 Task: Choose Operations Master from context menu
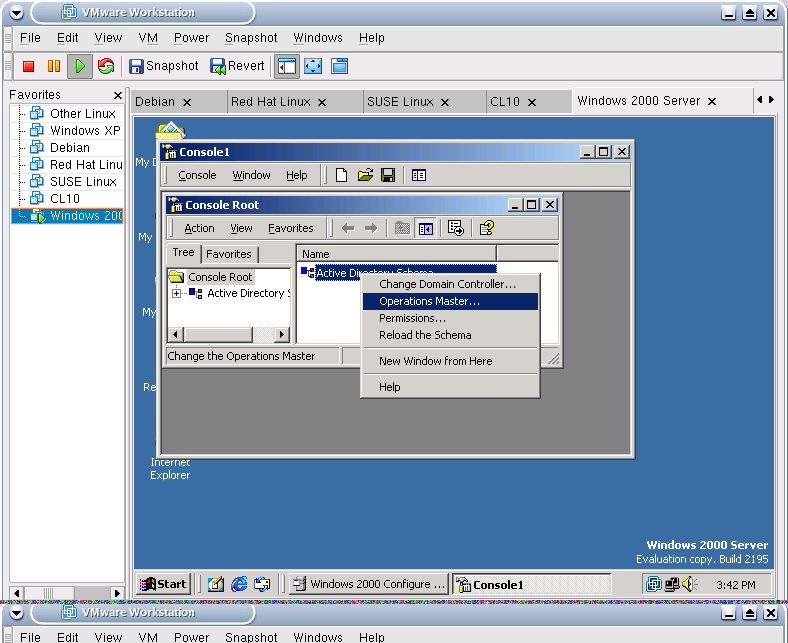point(450,301)
